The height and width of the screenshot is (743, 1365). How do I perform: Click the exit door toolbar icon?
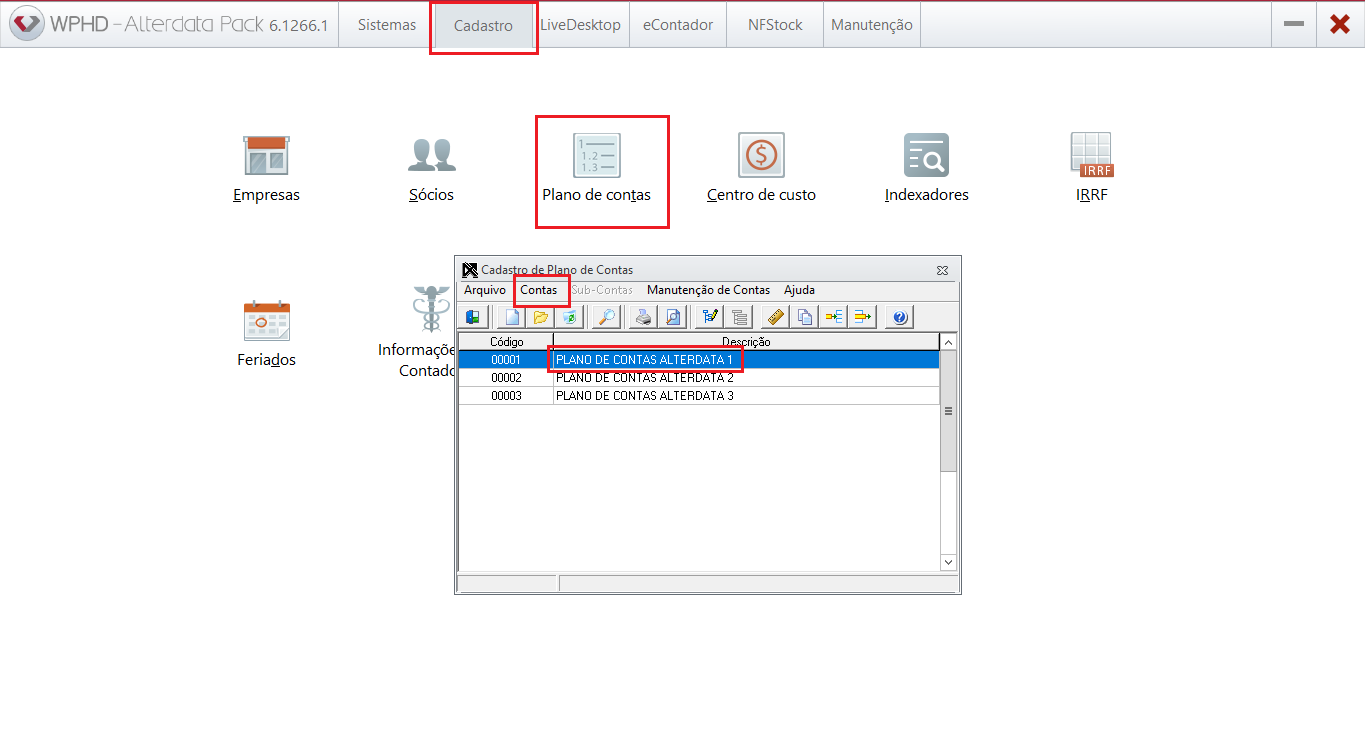[x=474, y=317]
